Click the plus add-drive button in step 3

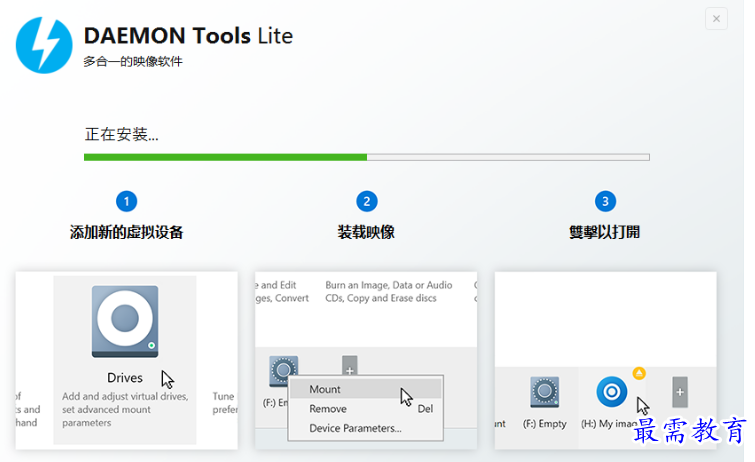(x=680, y=392)
